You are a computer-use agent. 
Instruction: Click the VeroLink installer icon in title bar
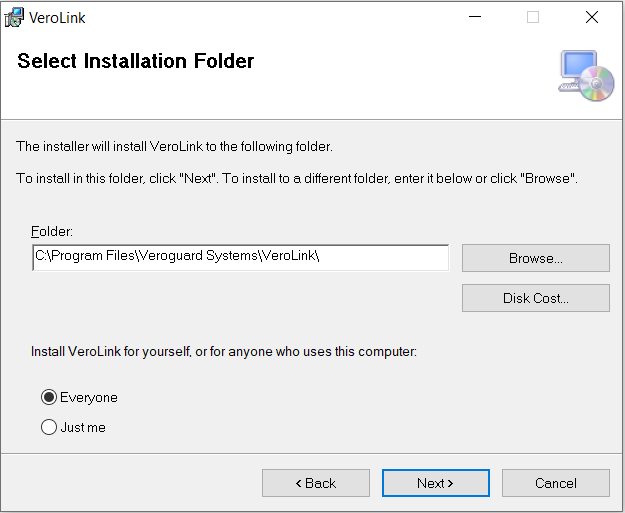tap(15, 18)
